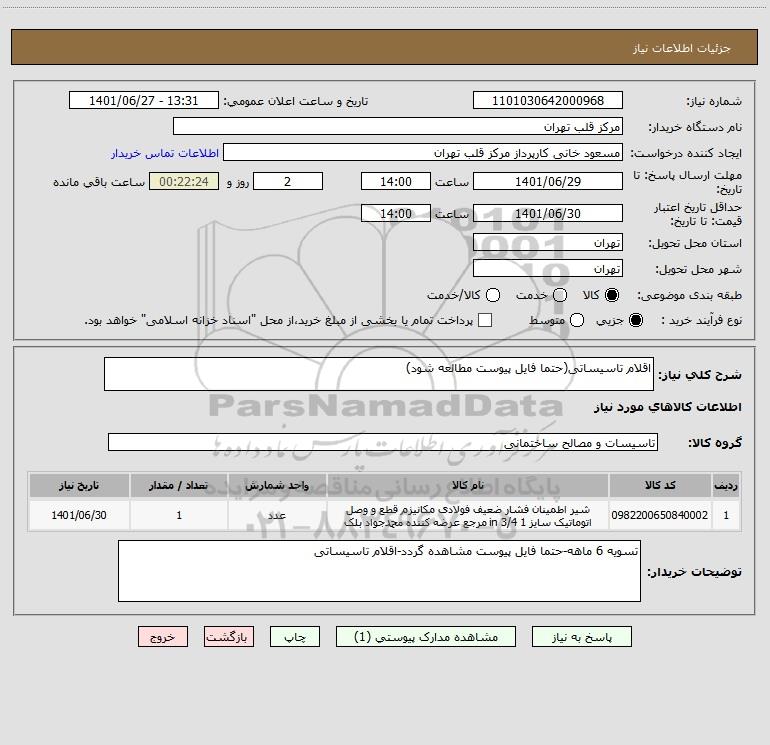Click the days remaining field showing 2

(288, 181)
